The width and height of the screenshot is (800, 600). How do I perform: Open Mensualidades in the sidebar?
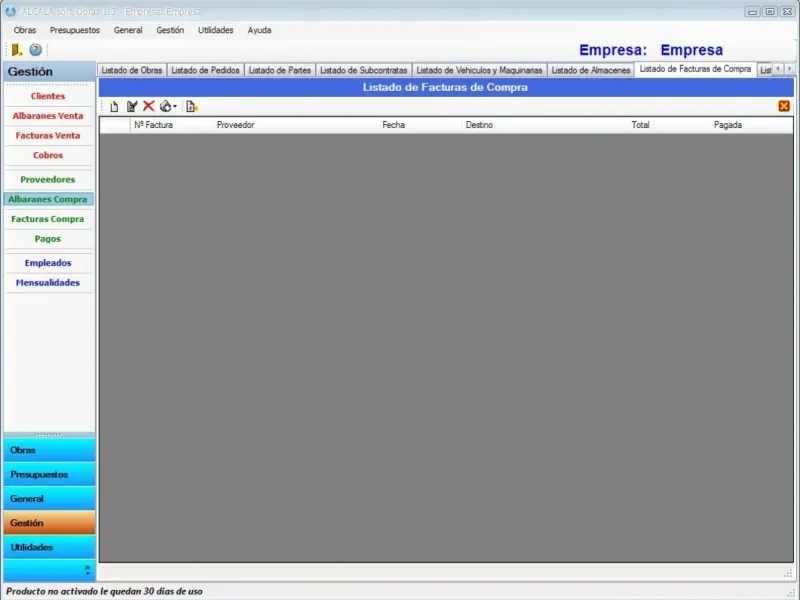click(48, 283)
